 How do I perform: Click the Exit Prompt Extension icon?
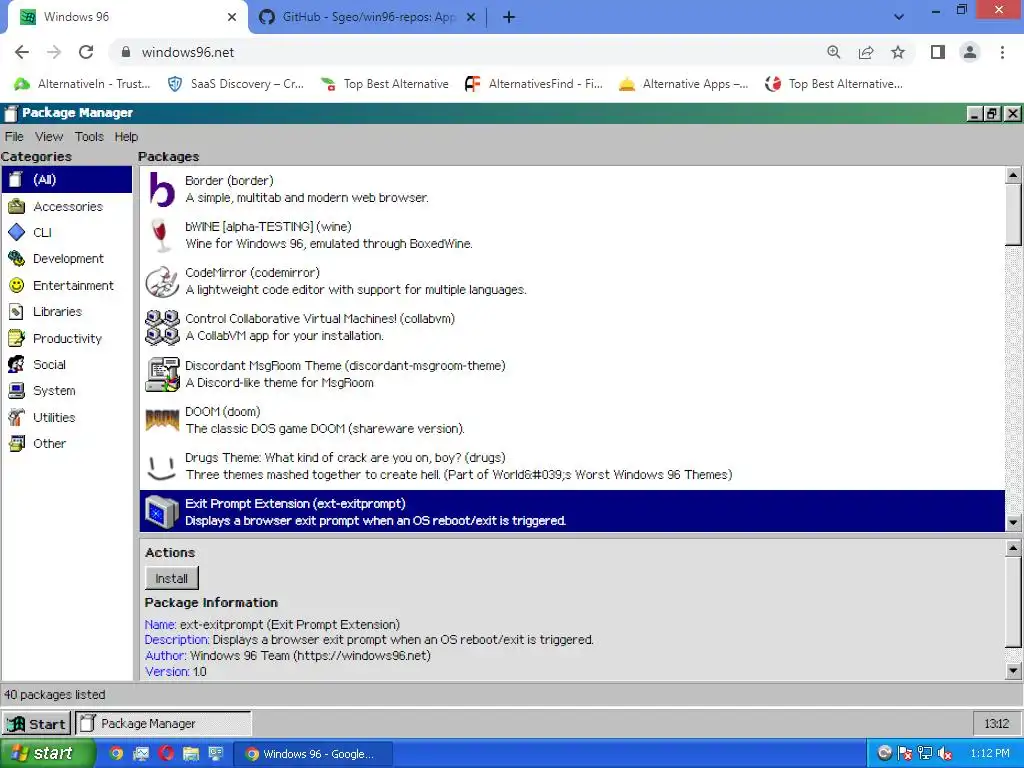(x=161, y=511)
